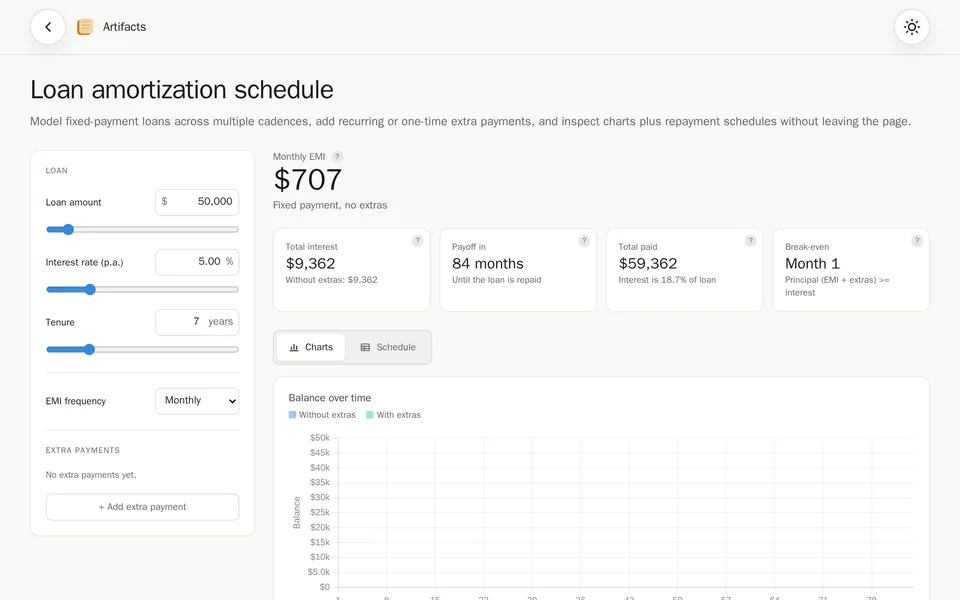
Task: Click Interest is 18.7% of loan text
Action: pos(667,280)
